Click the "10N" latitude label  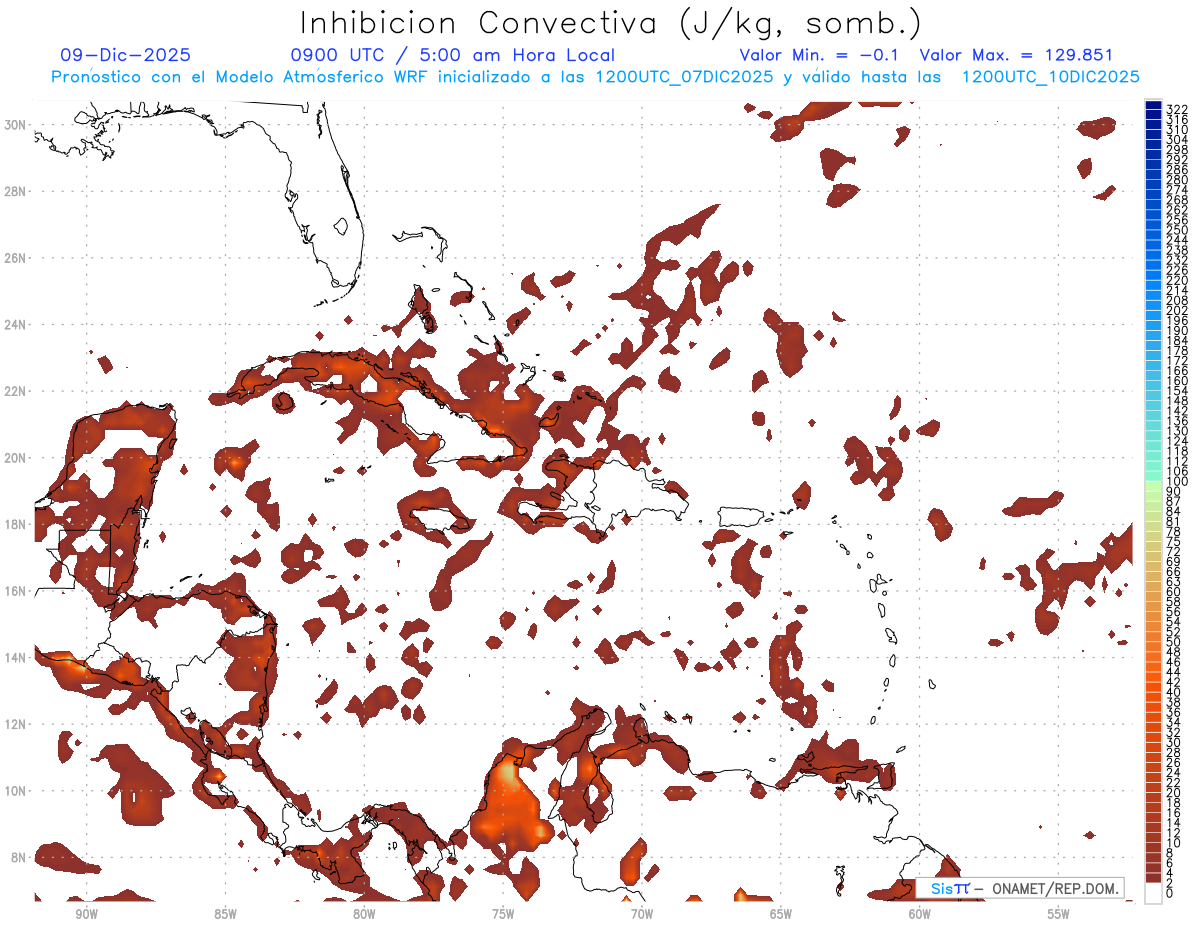click(16, 791)
